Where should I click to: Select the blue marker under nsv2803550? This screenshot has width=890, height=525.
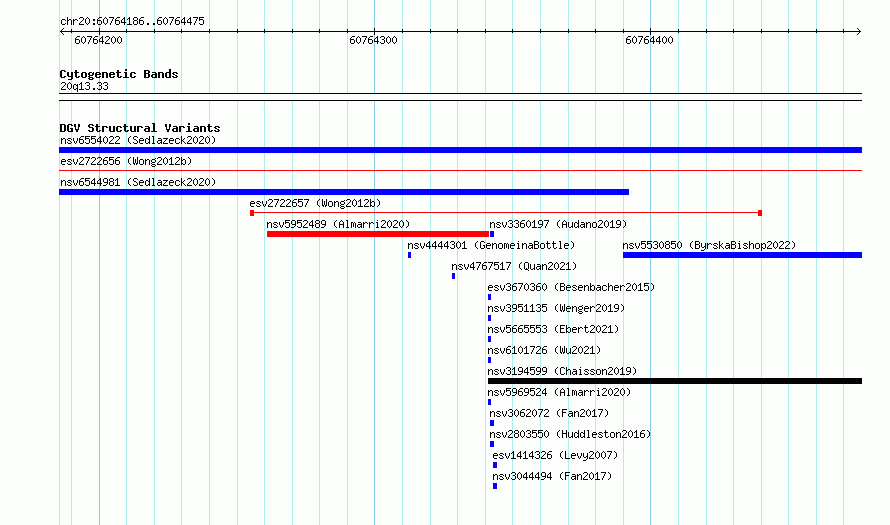pos(492,444)
